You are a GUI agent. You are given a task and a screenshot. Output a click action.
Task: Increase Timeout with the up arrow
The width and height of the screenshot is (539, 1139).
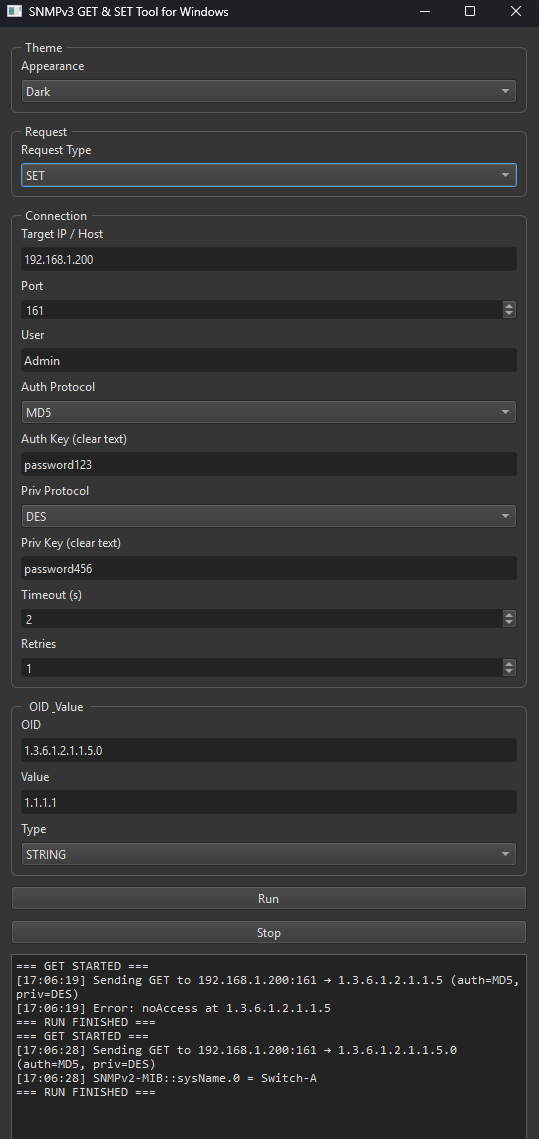[x=509, y=615]
